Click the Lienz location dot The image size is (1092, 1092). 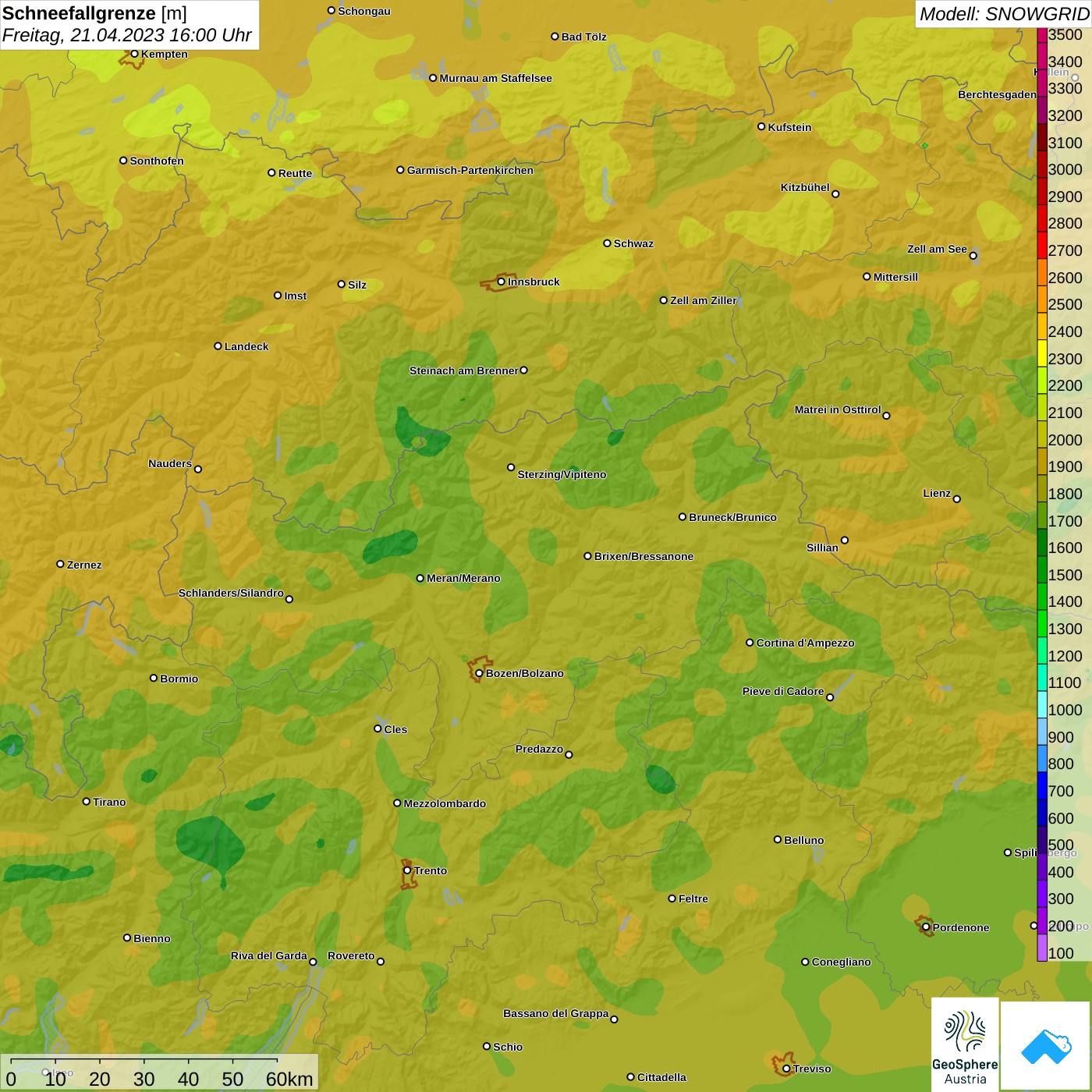pyautogui.click(x=957, y=499)
